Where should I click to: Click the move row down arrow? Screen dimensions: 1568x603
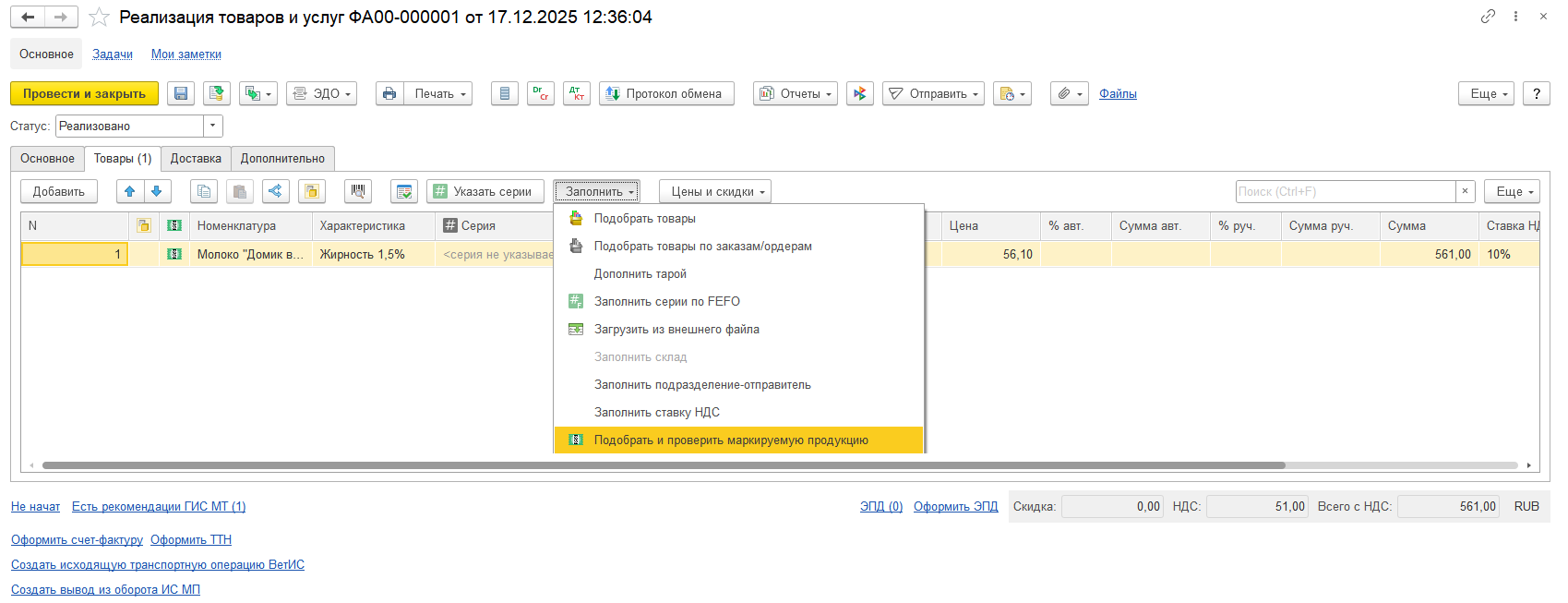(156, 191)
